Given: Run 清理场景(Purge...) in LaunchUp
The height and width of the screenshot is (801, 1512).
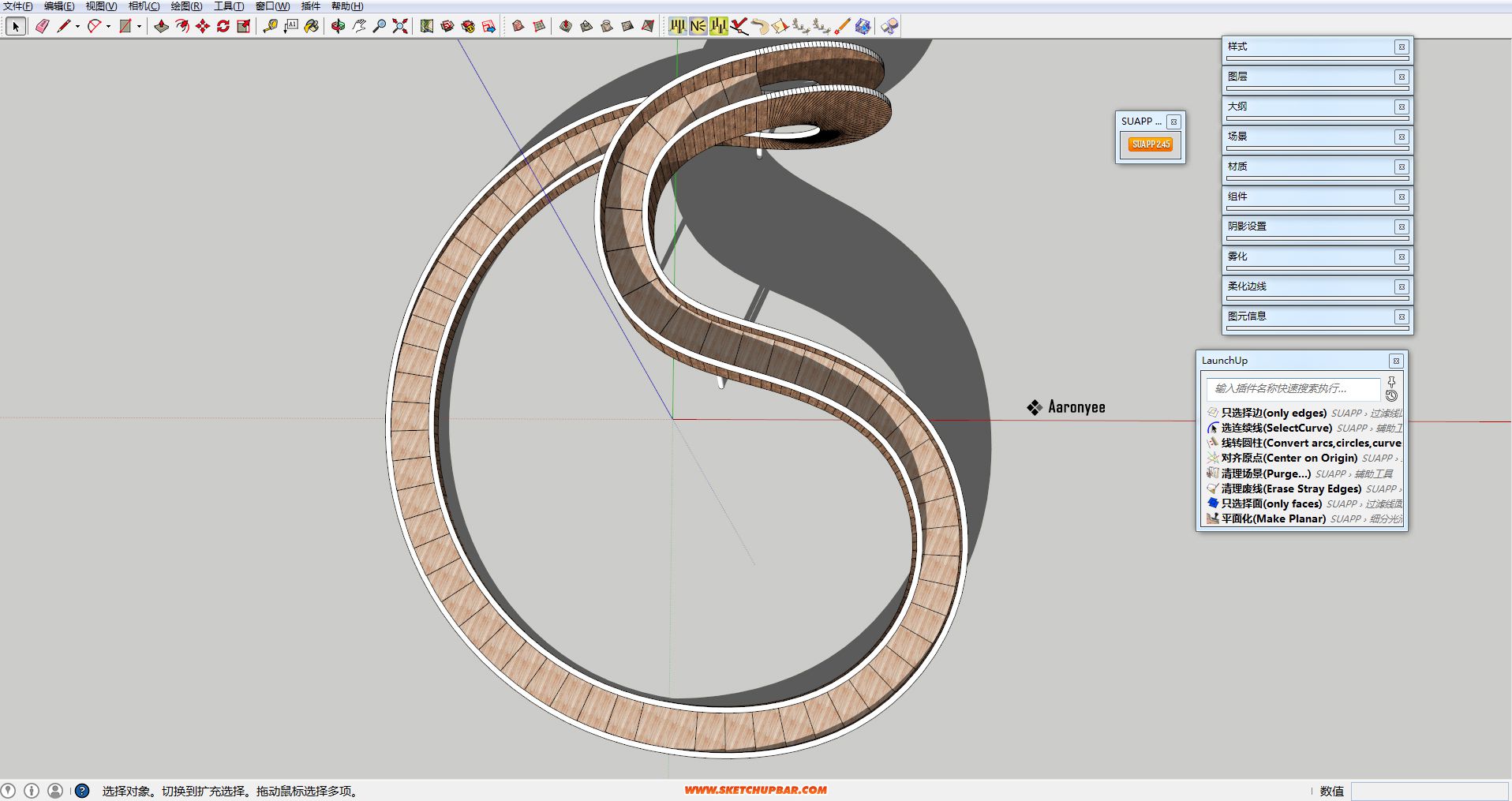Looking at the screenshot, I should tap(1304, 473).
